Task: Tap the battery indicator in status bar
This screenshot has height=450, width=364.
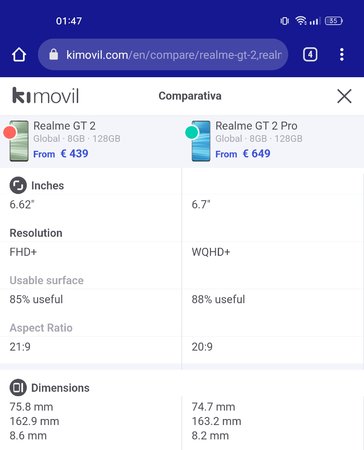Action: [334, 21]
